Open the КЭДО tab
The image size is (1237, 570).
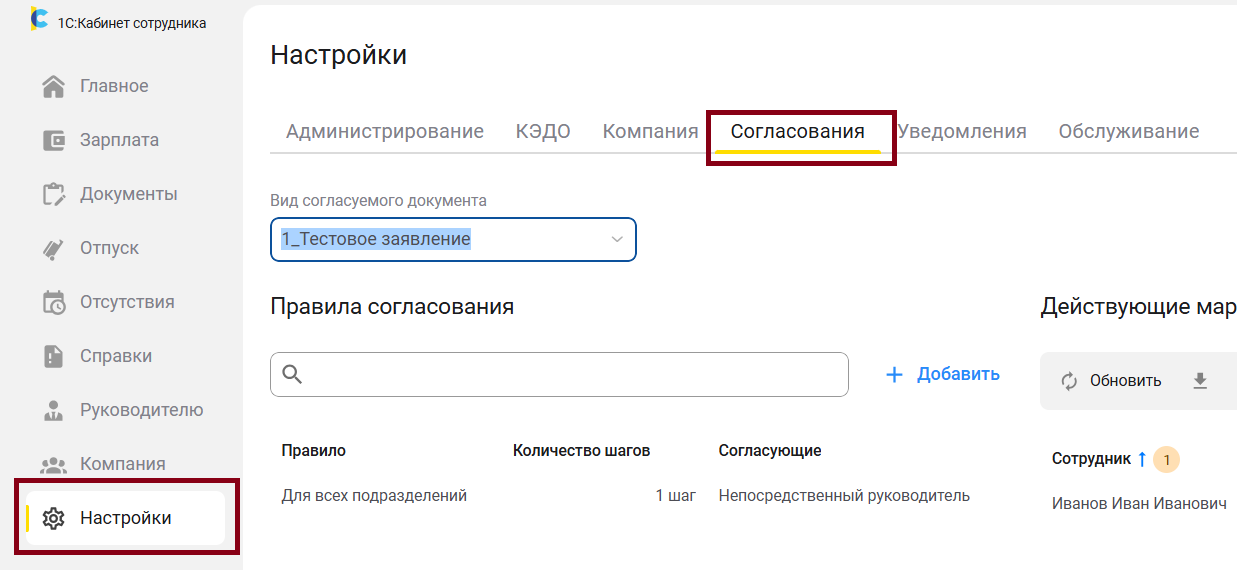click(x=543, y=132)
